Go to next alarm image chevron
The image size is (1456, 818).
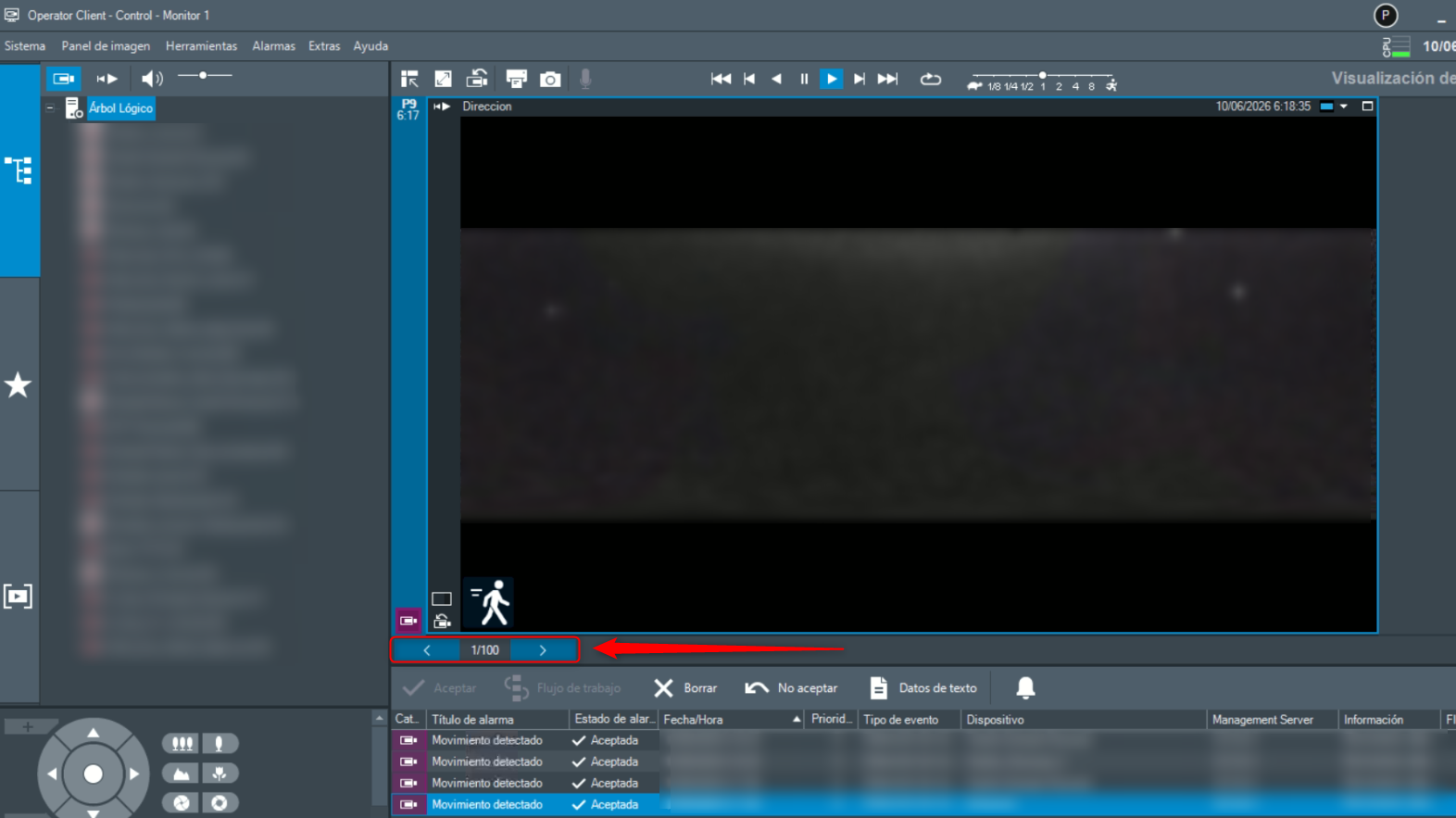543,650
